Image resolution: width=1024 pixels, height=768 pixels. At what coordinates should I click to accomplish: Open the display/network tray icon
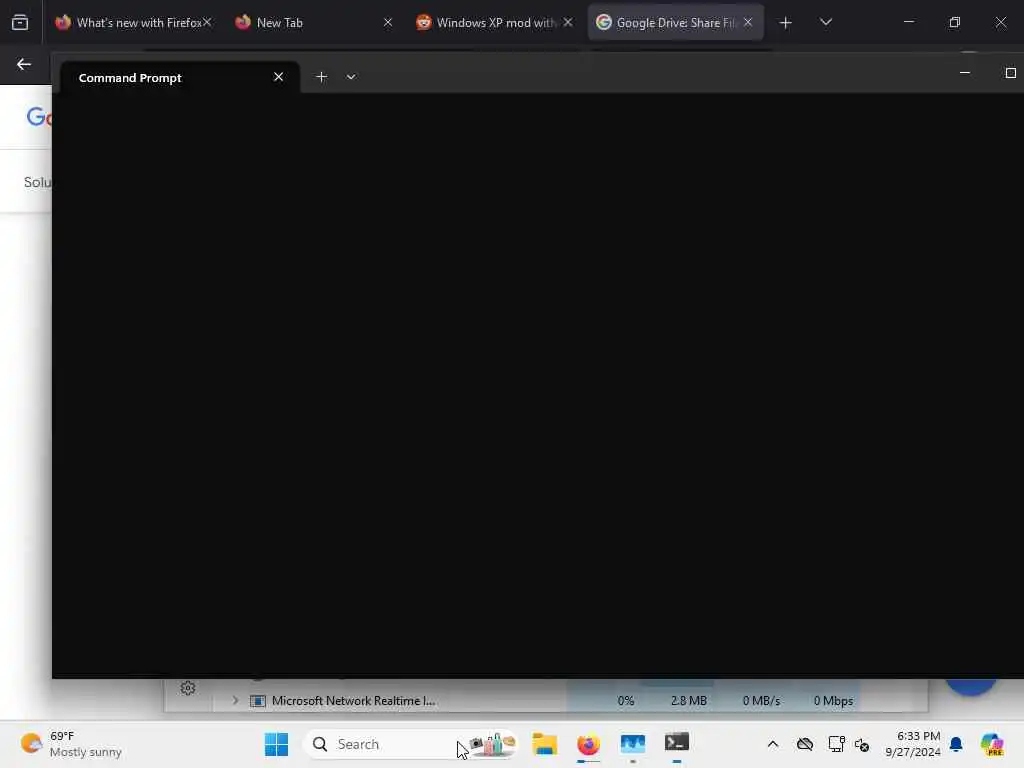(836, 744)
